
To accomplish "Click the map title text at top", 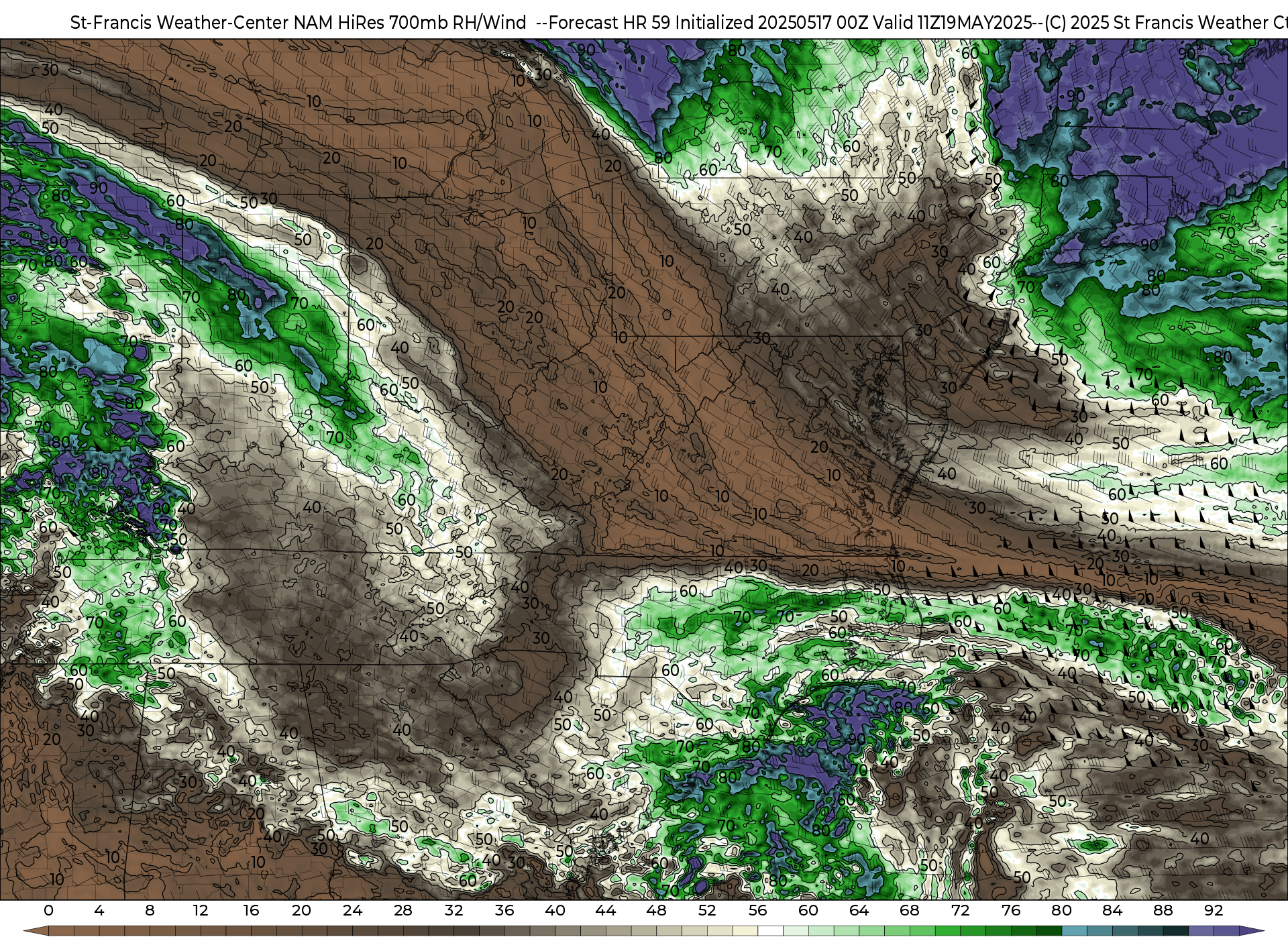I will coord(679,22).
